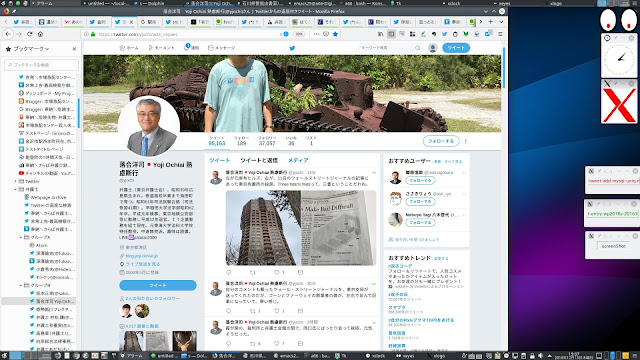Follow the first suggested user
Viewport: 640px width, 360px height.
click(x=420, y=180)
